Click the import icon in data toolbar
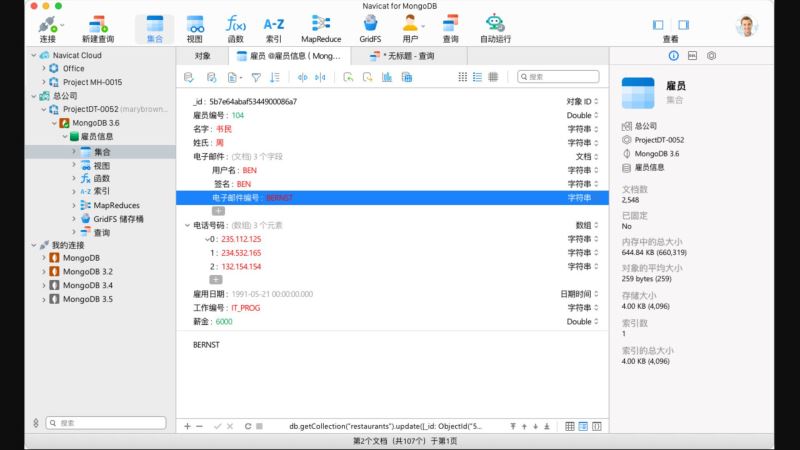The height and width of the screenshot is (450, 800). pyautogui.click(x=348, y=77)
